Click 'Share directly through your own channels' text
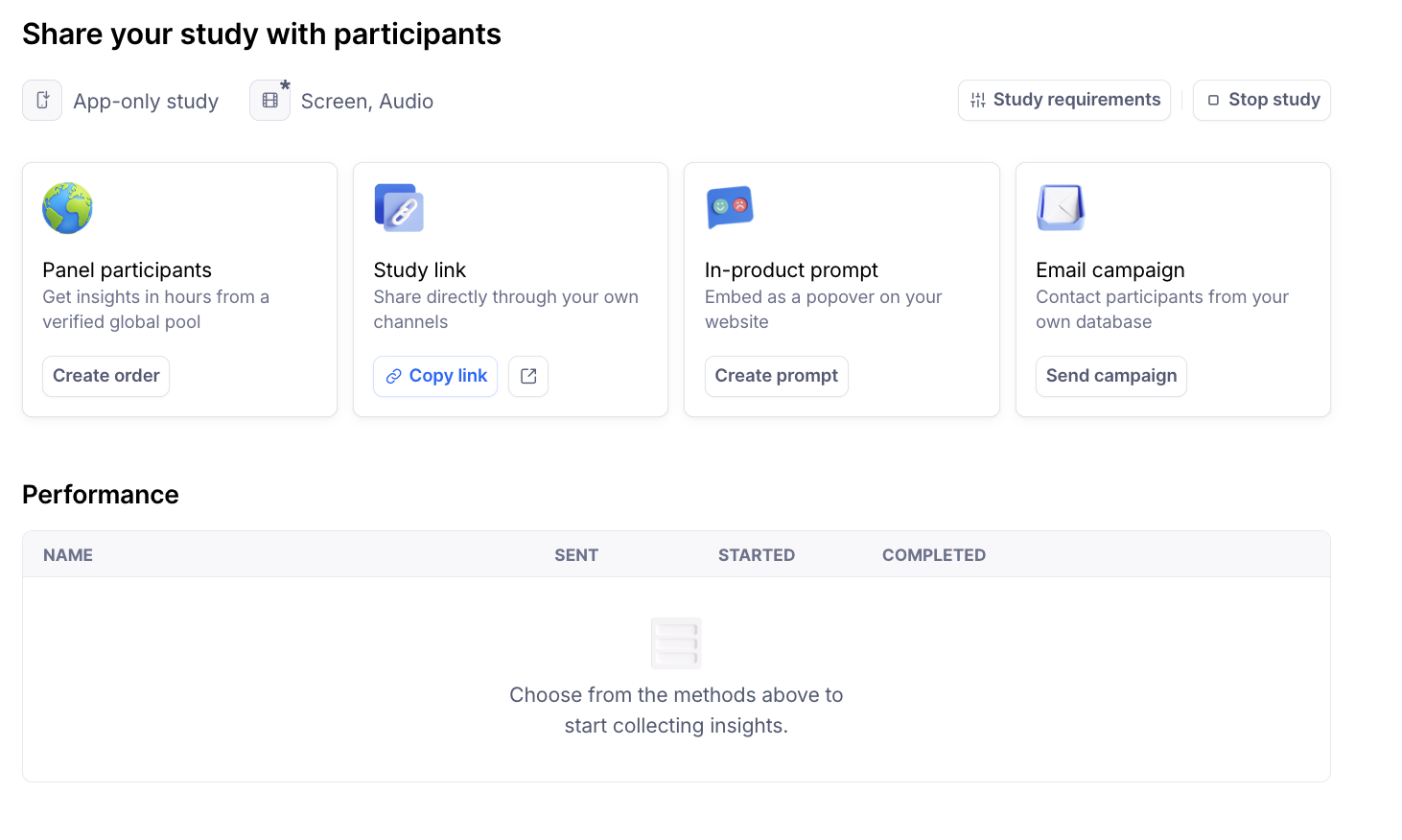The height and width of the screenshot is (840, 1402). pos(506,310)
